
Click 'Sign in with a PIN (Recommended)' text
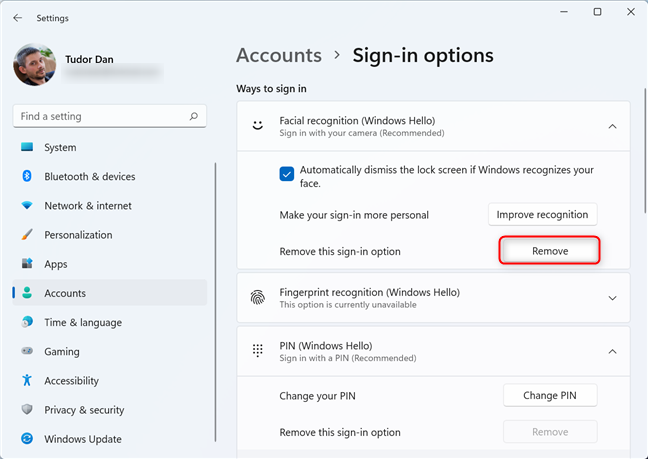348,358
